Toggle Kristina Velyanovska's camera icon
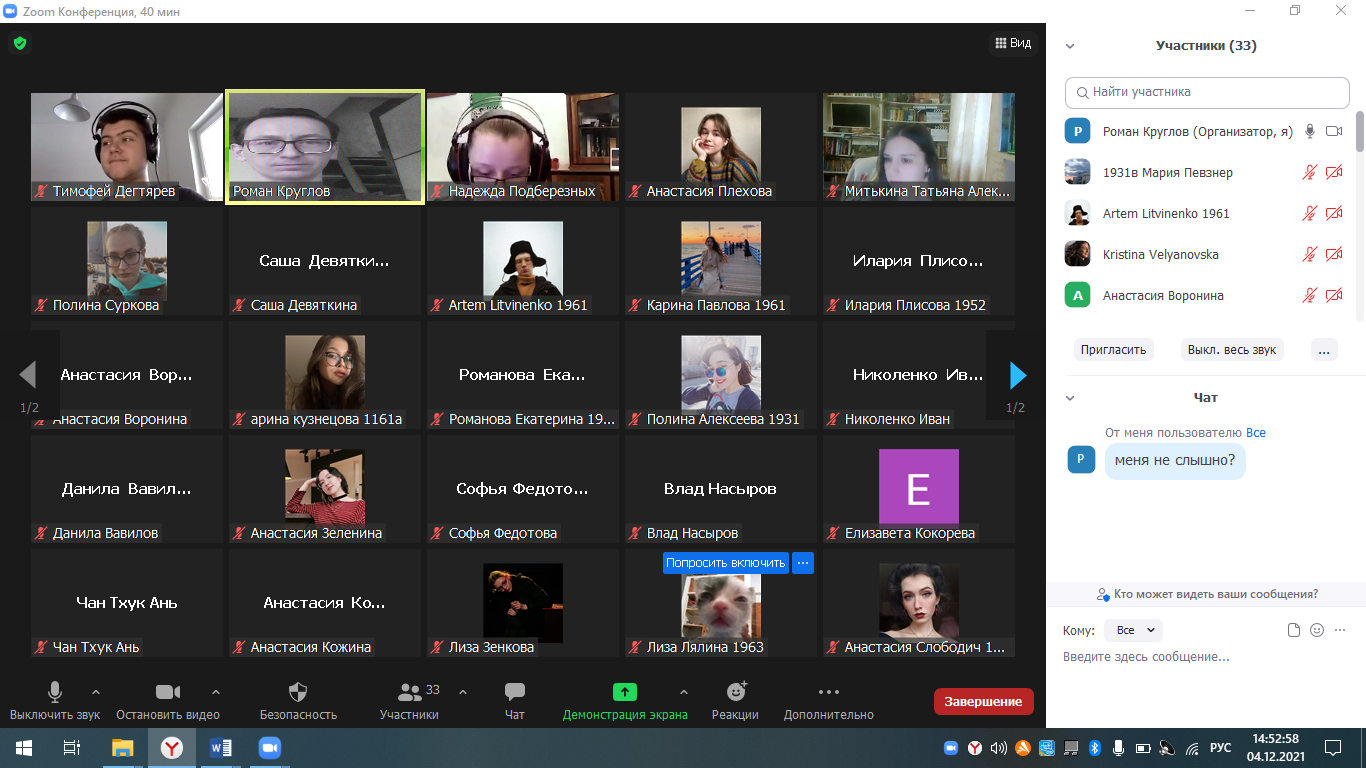Screen dimensions: 1366x768 click(x=1334, y=254)
